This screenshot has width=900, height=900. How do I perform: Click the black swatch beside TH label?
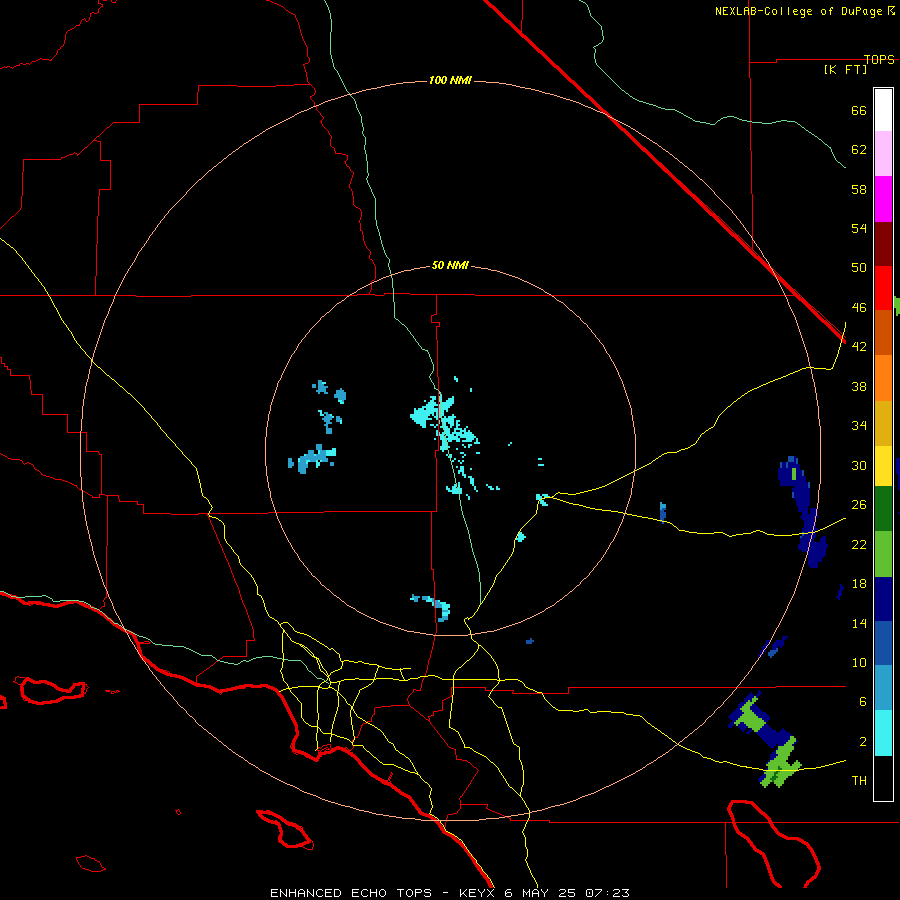883,778
